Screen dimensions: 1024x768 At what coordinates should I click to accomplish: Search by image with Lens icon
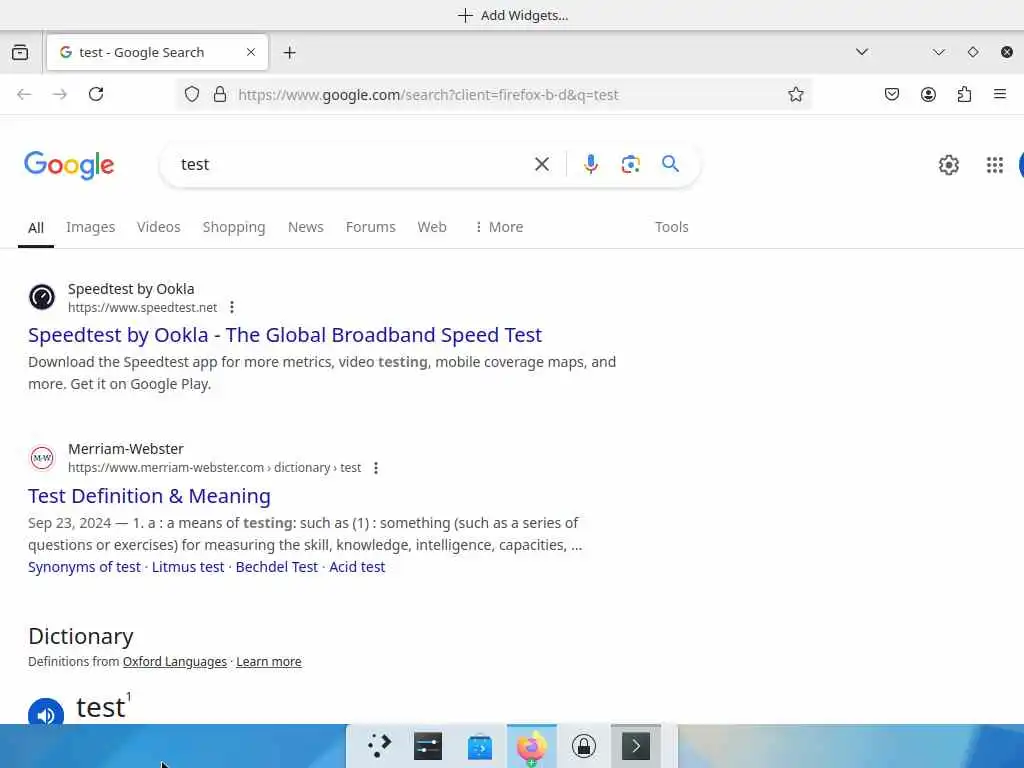tap(630, 165)
